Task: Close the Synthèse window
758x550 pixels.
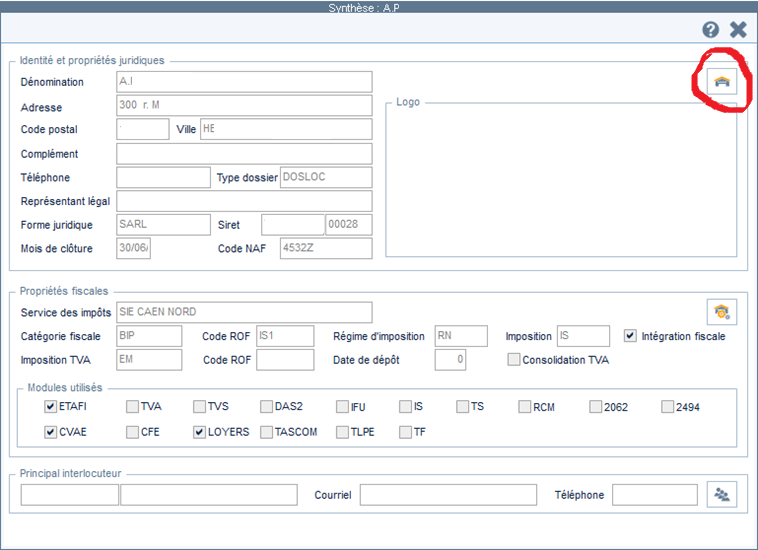Action: 738,30
